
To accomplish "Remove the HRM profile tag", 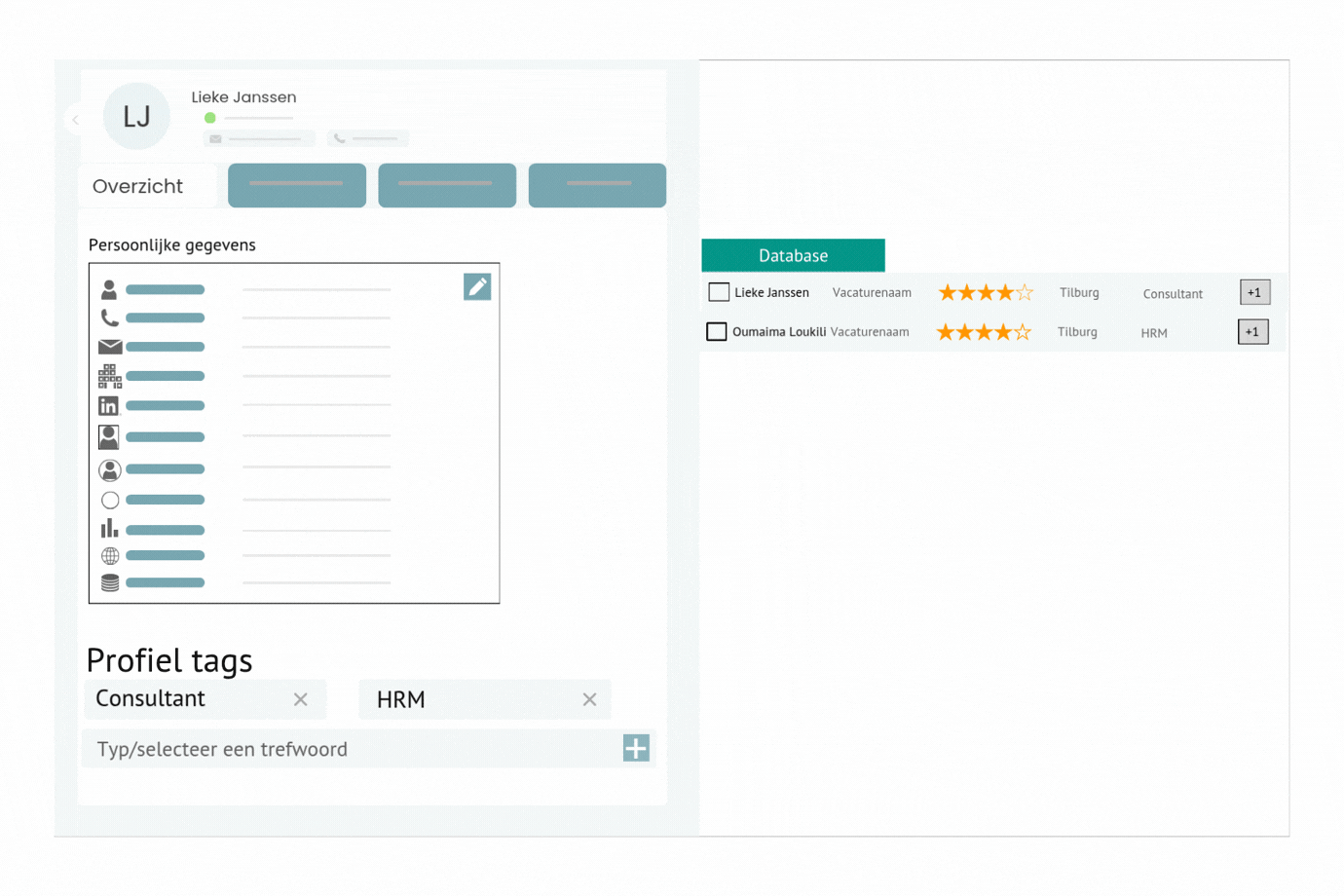I will coord(589,699).
